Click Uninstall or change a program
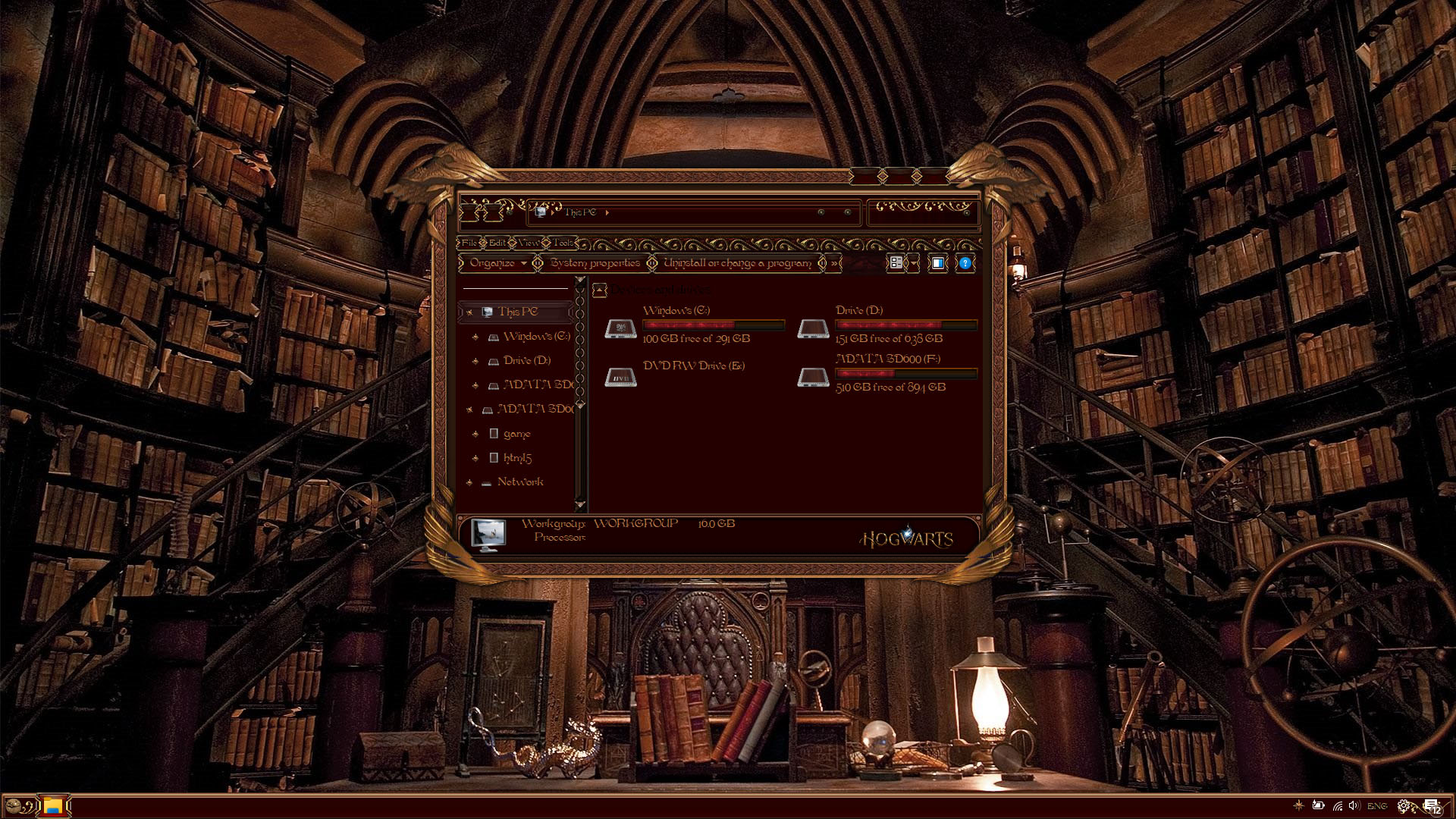The height and width of the screenshot is (819, 1456). click(x=737, y=263)
